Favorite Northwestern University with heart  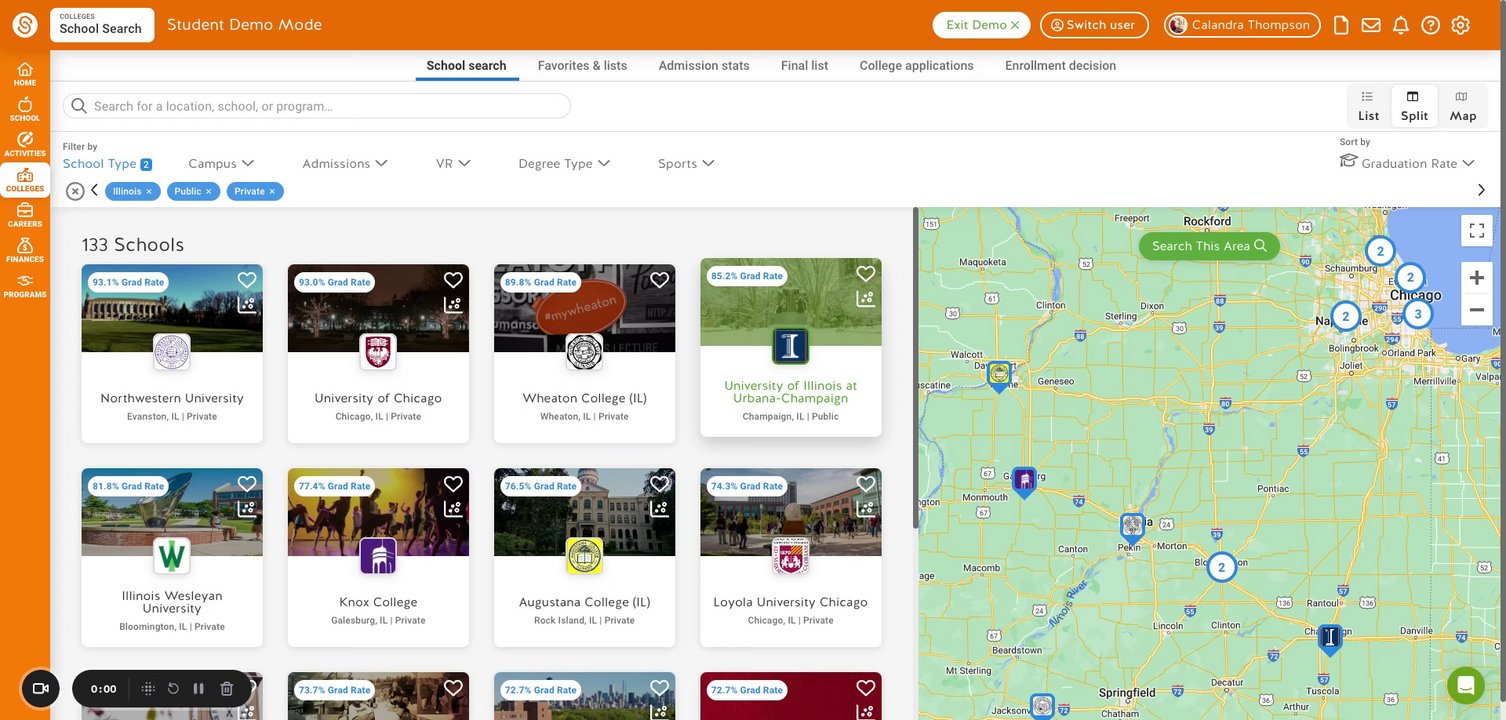247,280
